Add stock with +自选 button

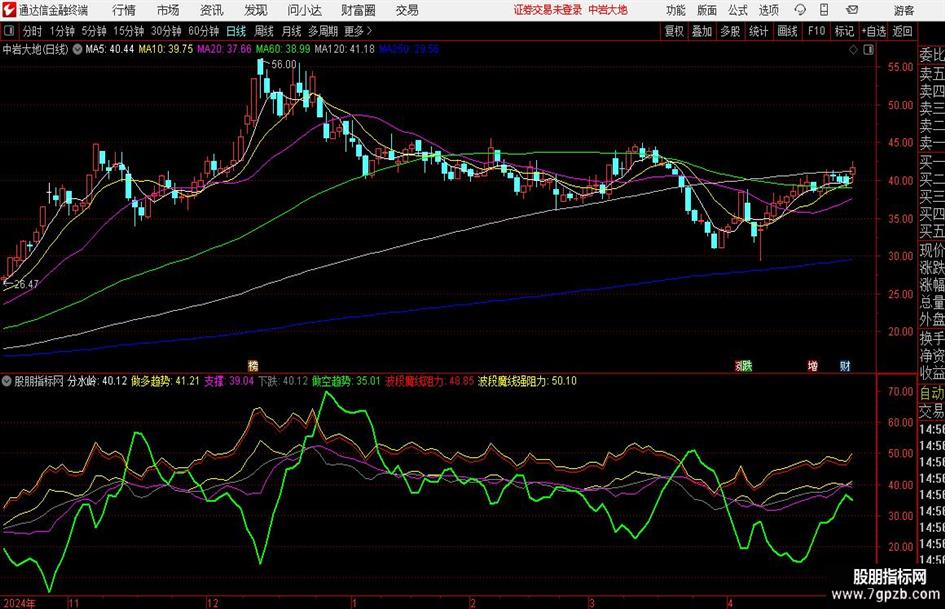coord(874,31)
